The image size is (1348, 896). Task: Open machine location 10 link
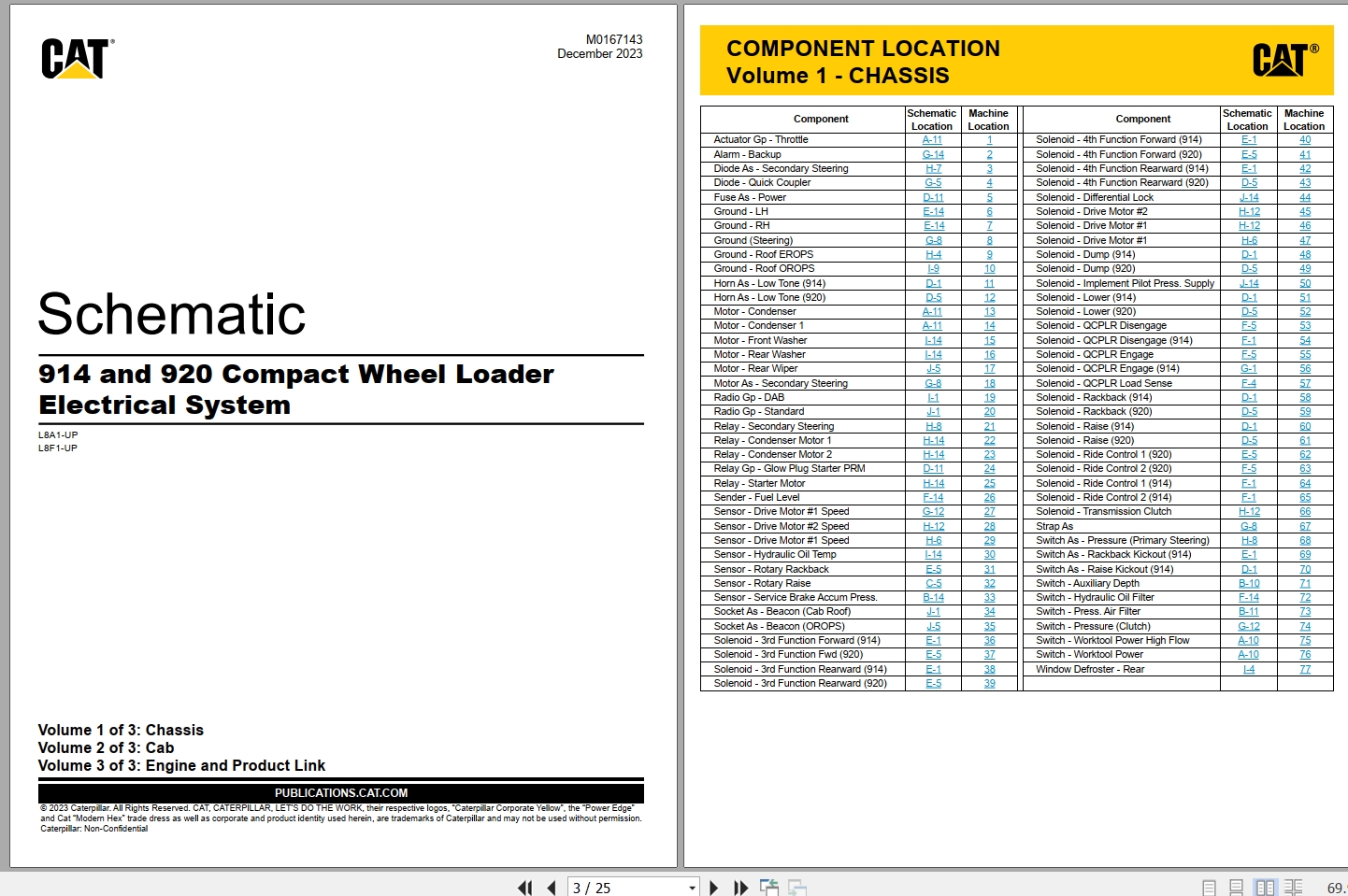(989, 269)
